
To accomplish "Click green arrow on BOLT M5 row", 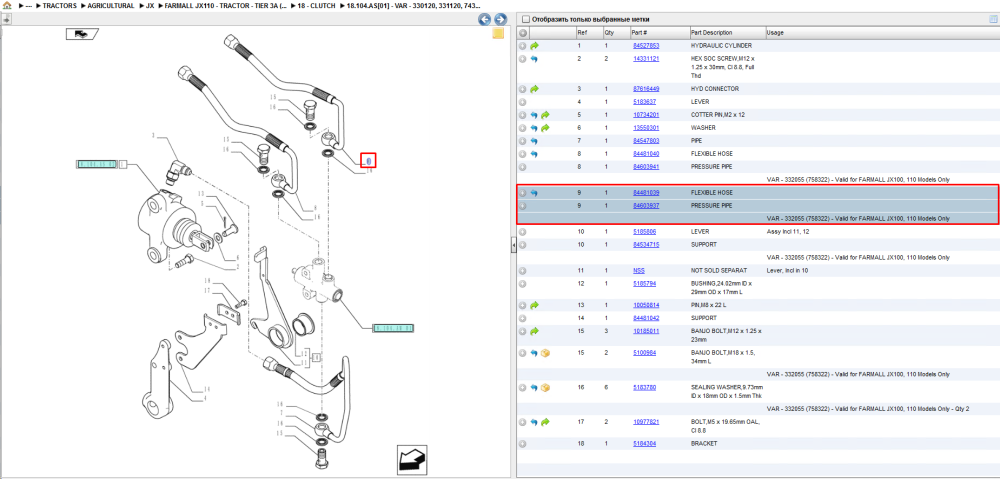I will tap(545, 422).
